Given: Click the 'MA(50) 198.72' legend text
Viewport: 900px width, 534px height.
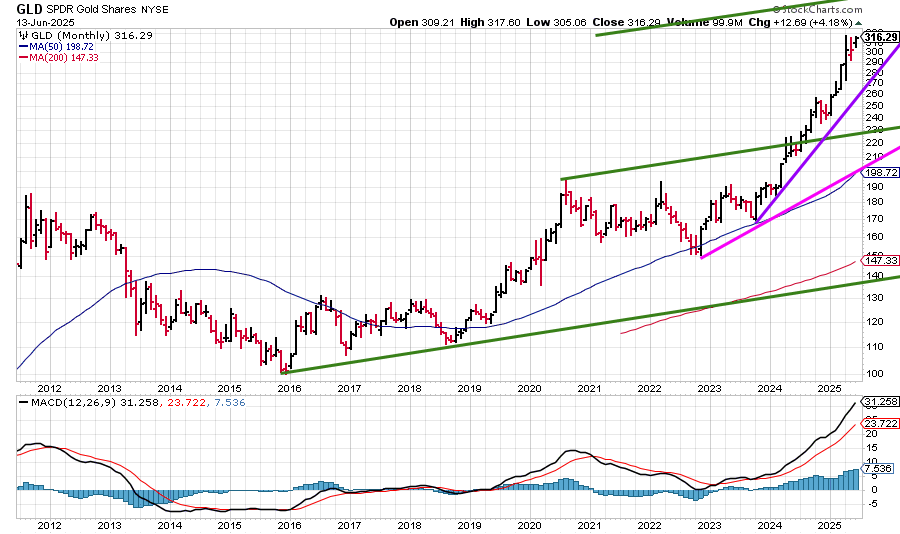Looking at the screenshot, I should [61, 47].
